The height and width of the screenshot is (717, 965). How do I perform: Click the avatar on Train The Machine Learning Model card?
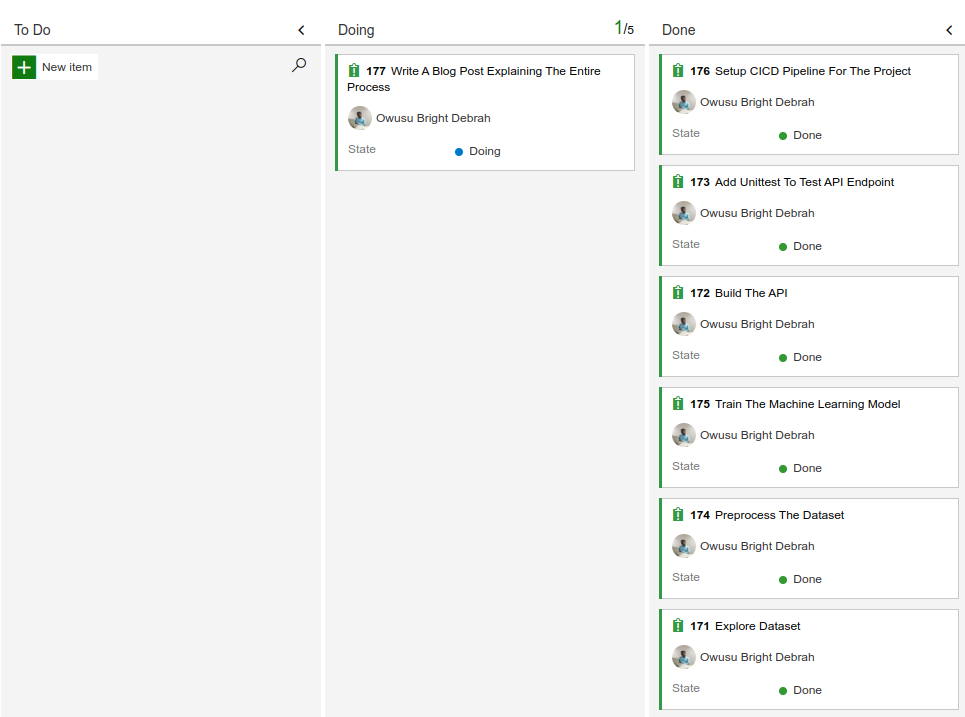coord(684,434)
